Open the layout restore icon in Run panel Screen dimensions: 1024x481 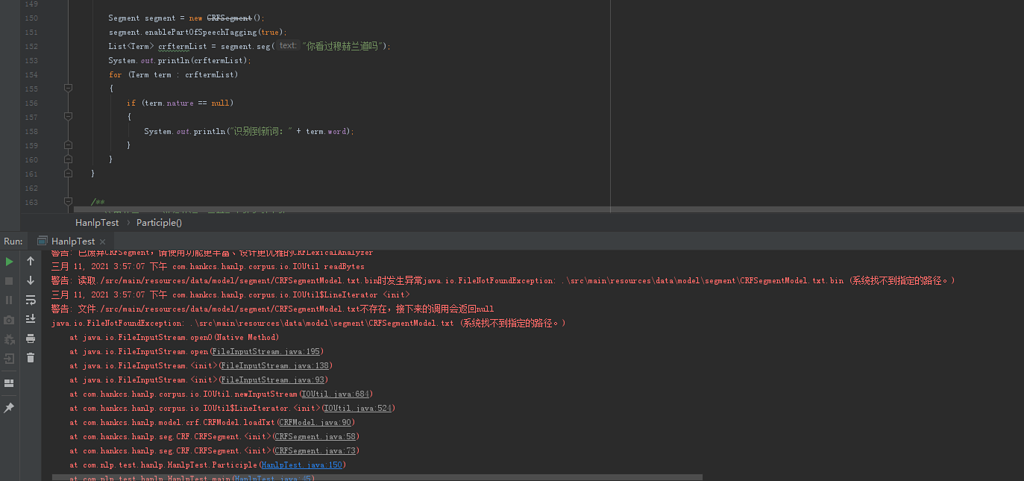pyautogui.click(x=9, y=382)
